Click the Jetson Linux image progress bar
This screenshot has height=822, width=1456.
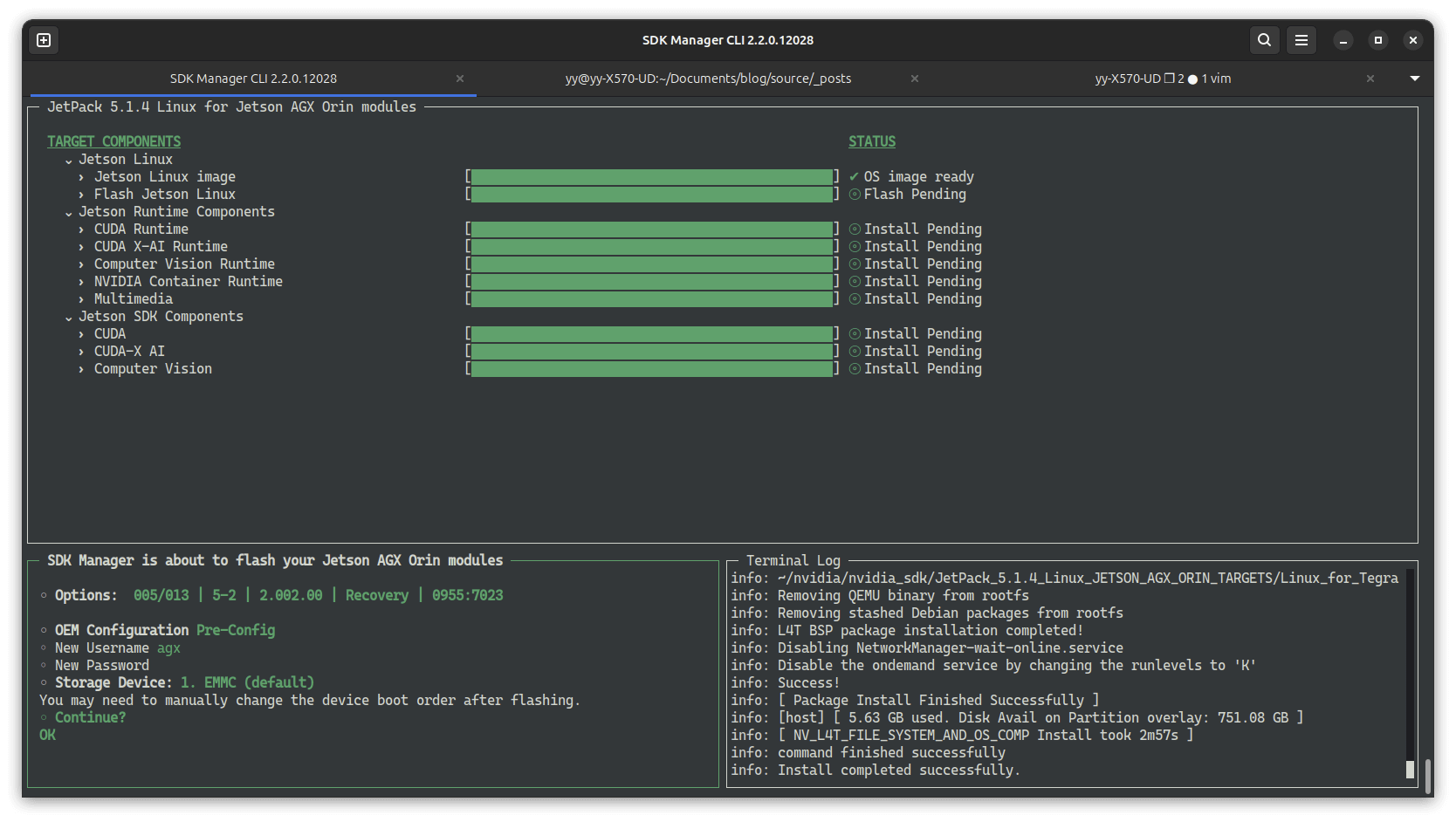652,176
